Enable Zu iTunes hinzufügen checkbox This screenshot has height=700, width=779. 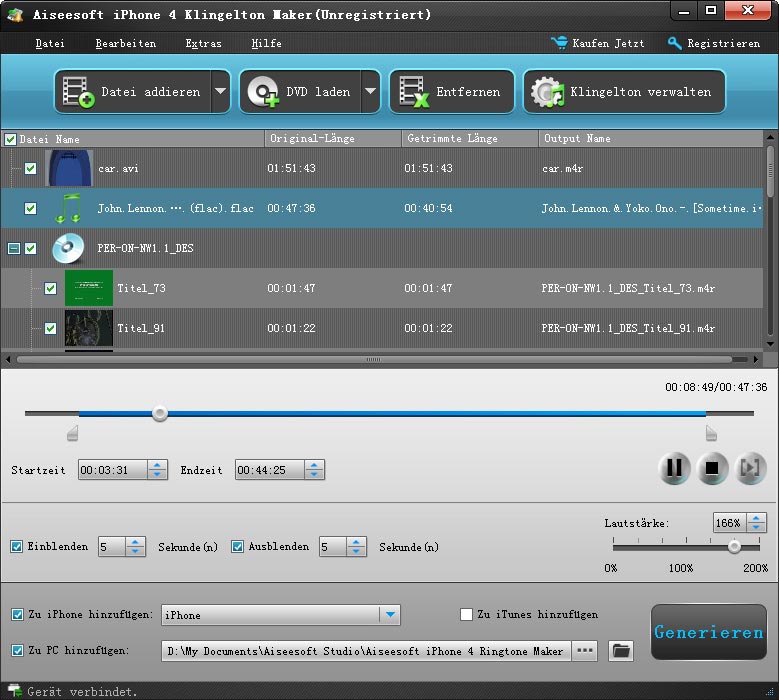[x=466, y=615]
